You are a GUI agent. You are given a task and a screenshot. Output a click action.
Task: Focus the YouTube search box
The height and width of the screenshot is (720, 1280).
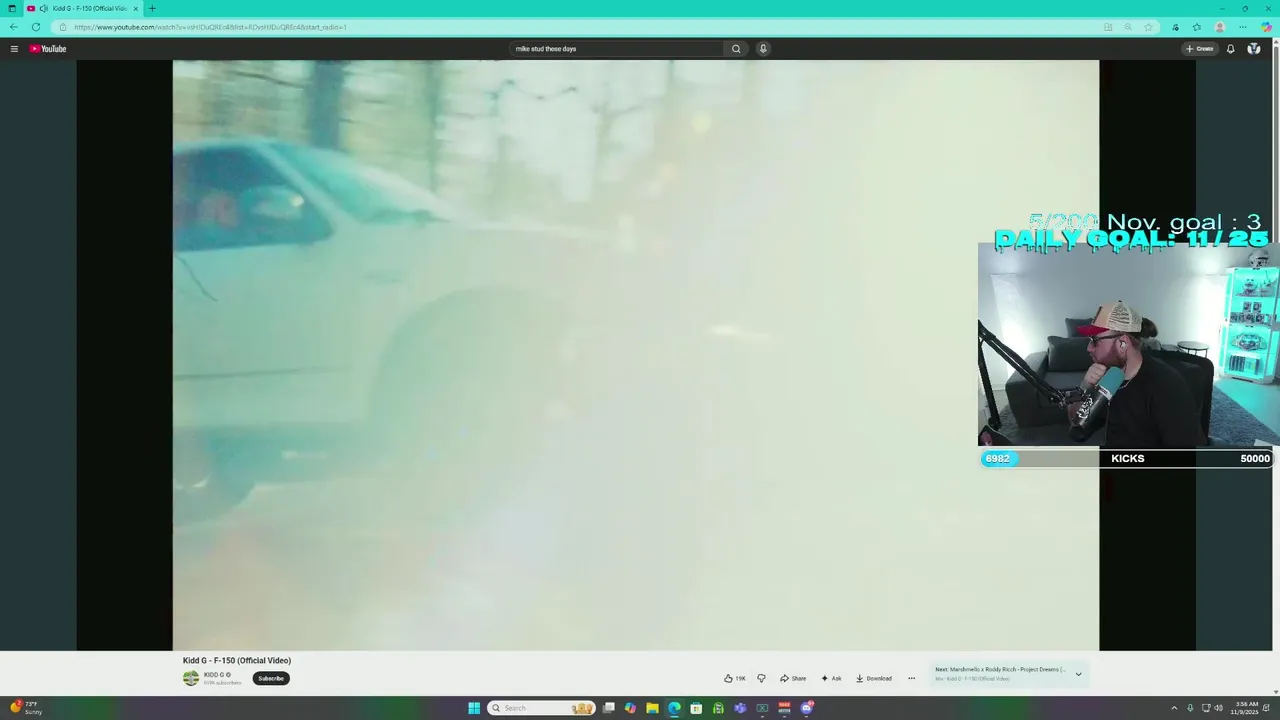[x=616, y=49]
